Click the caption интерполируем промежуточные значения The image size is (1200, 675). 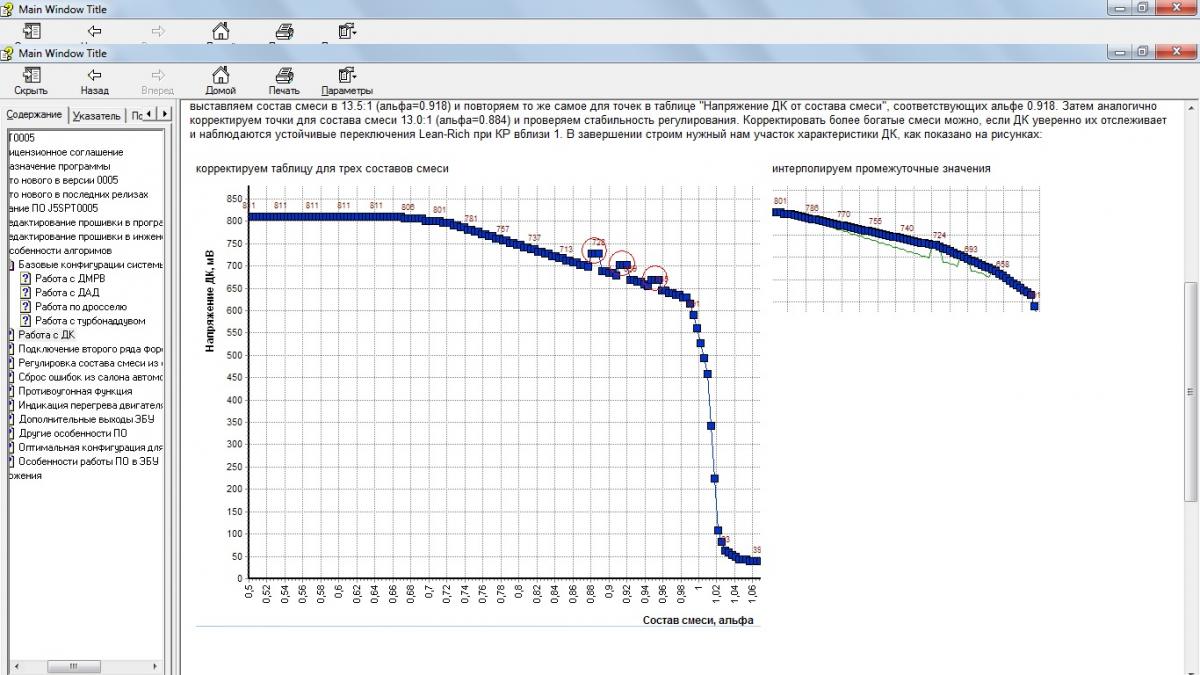(x=881, y=168)
